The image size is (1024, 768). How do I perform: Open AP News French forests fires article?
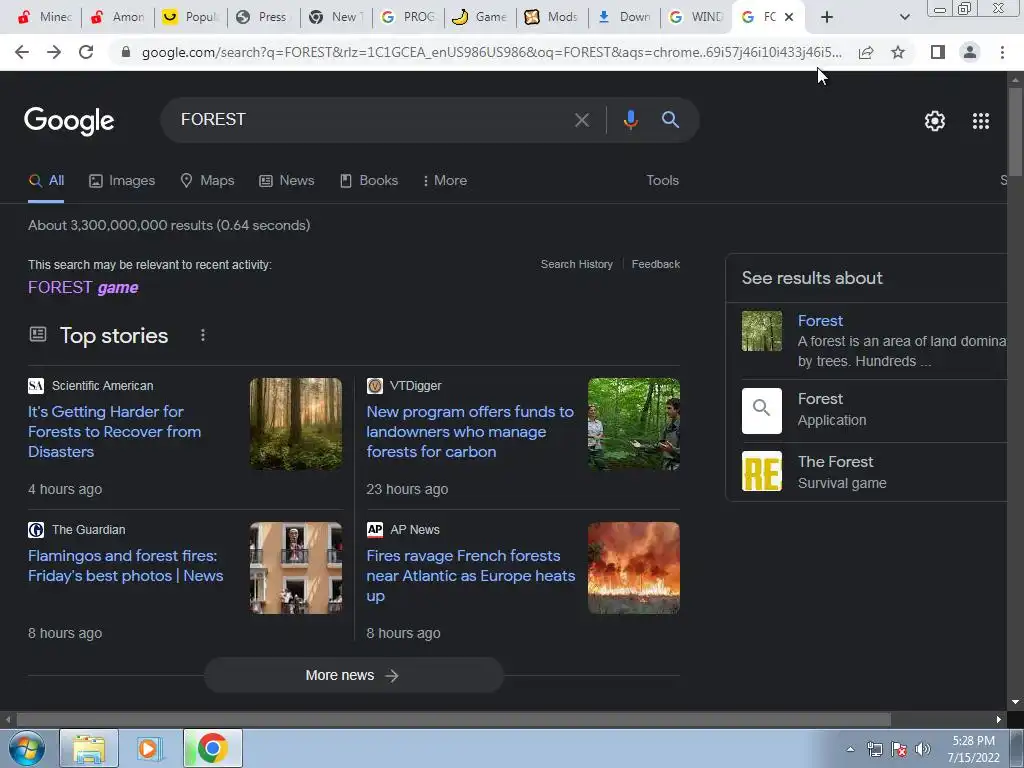[x=471, y=575]
